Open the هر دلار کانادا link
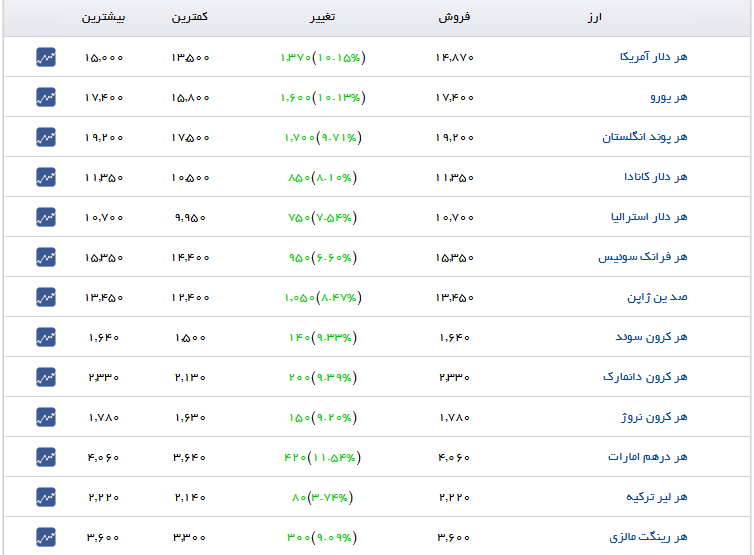This screenshot has width=754, height=555. pyautogui.click(x=656, y=177)
